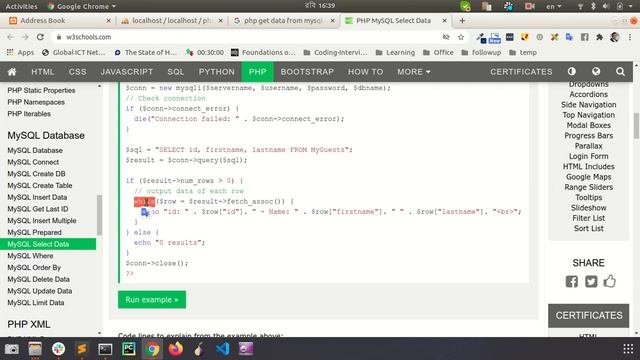Open Login Form how-to link
Viewport: 640px width, 360px height.
point(588,156)
